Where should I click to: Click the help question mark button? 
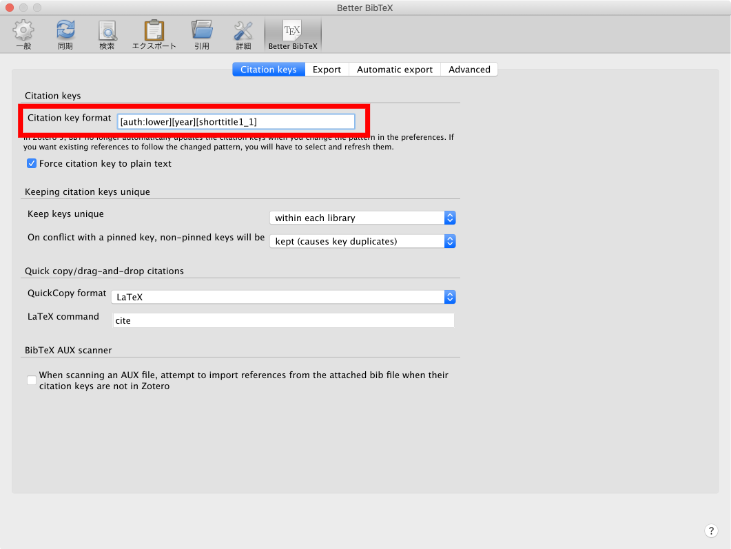pyautogui.click(x=711, y=531)
